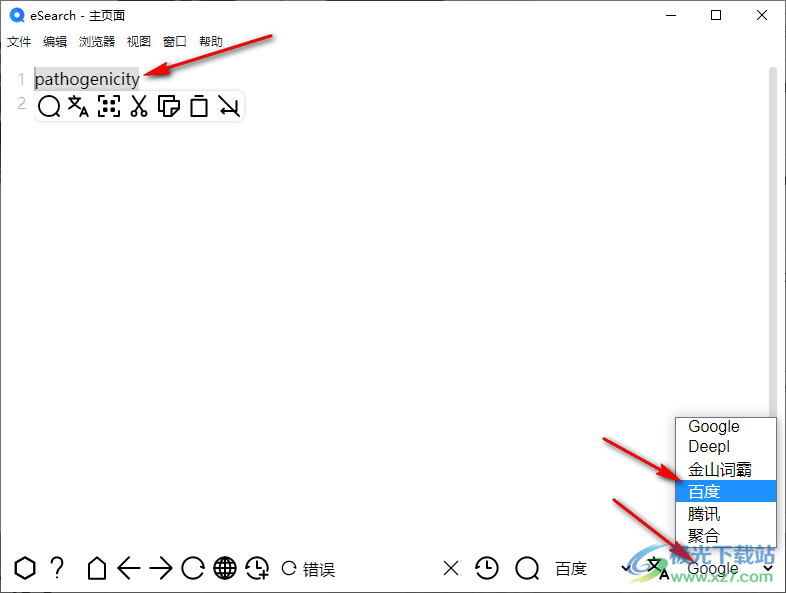Expand the 百度 search engine dropdown

coord(593,568)
